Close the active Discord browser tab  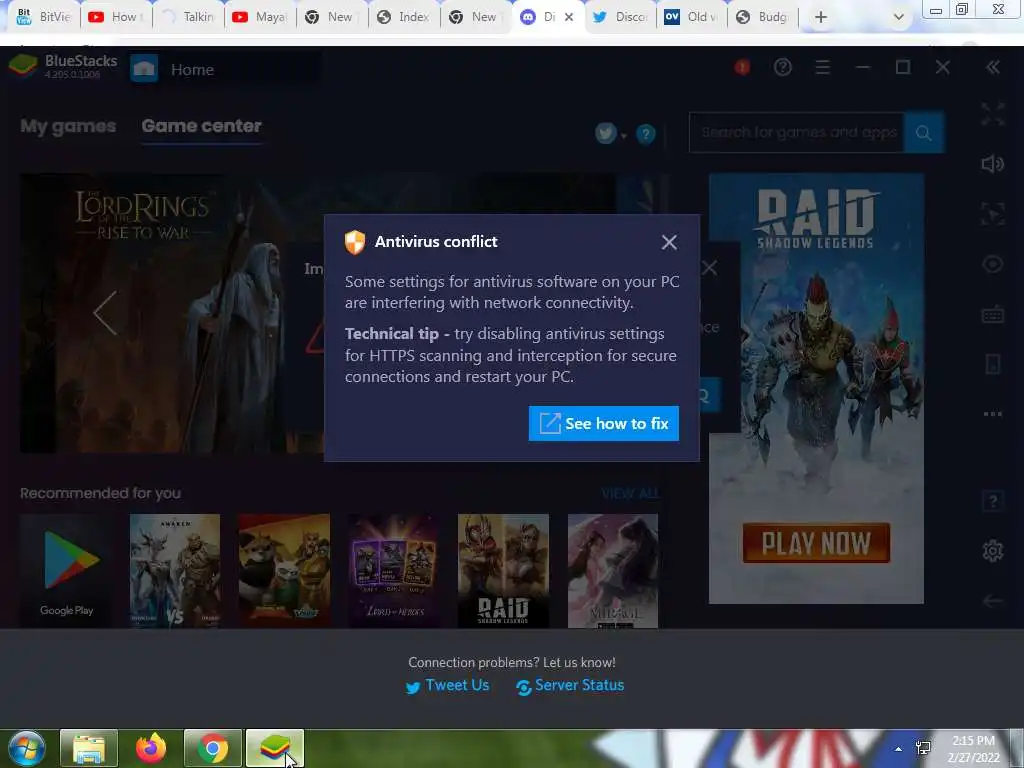click(569, 17)
